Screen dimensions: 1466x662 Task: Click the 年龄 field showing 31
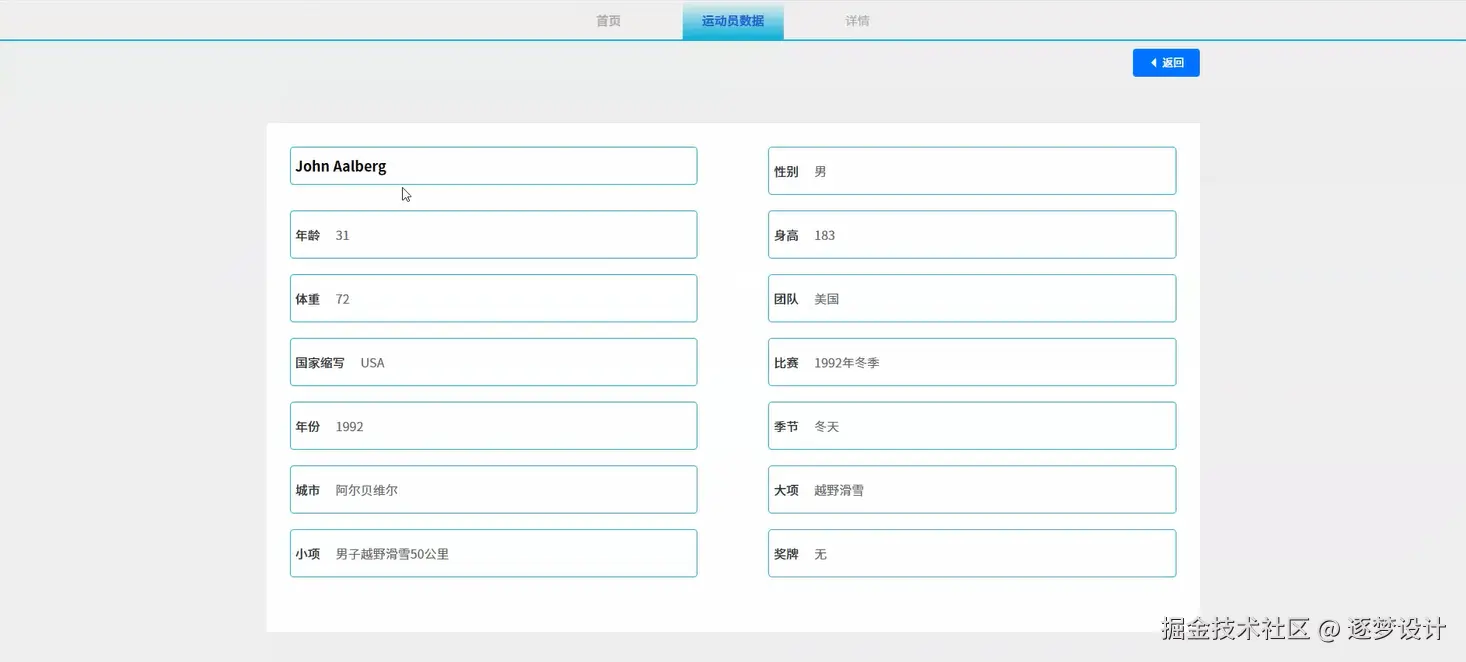pyautogui.click(x=493, y=235)
